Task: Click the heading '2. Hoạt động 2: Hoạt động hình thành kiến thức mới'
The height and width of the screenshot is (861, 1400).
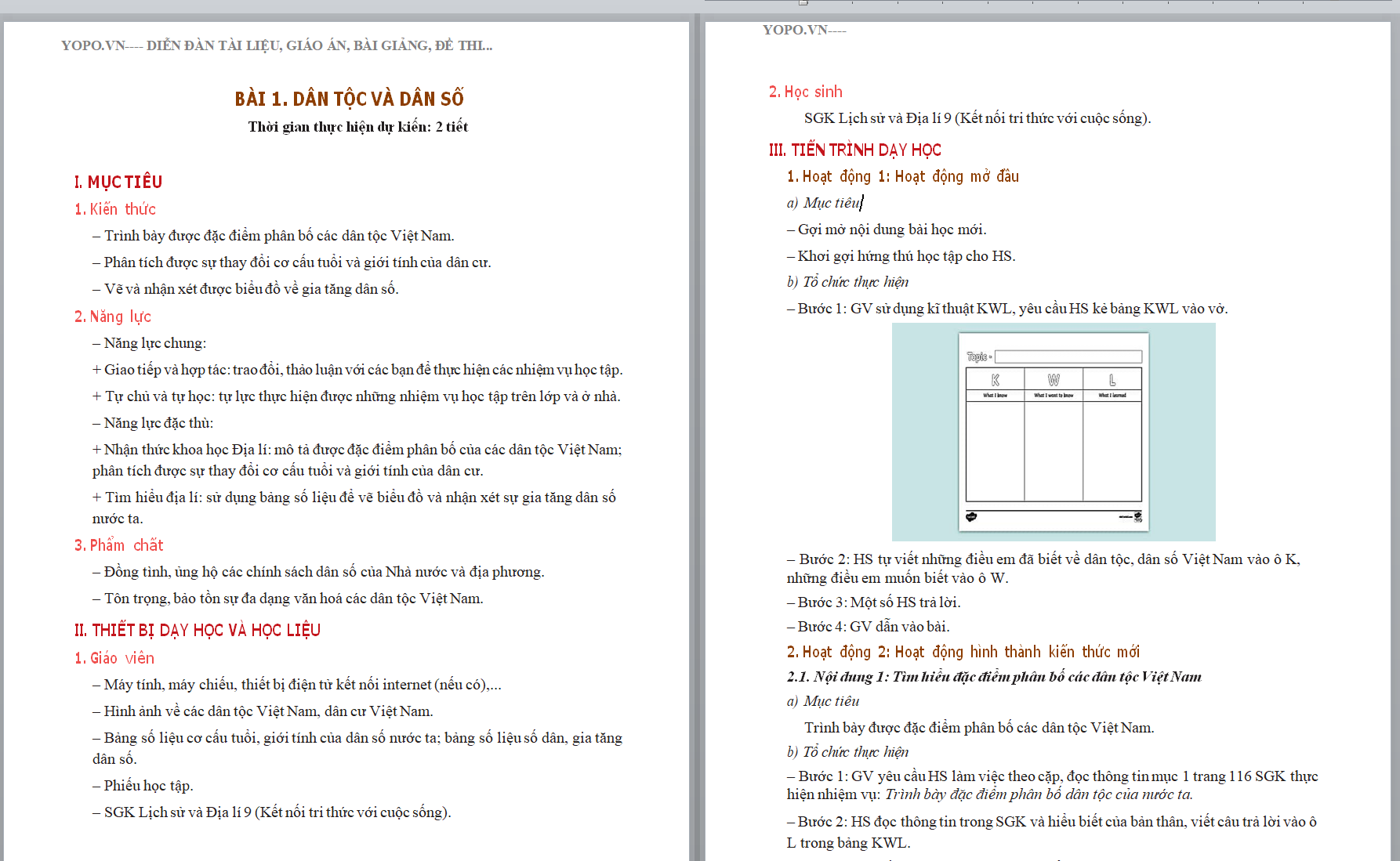Action: click(x=963, y=652)
